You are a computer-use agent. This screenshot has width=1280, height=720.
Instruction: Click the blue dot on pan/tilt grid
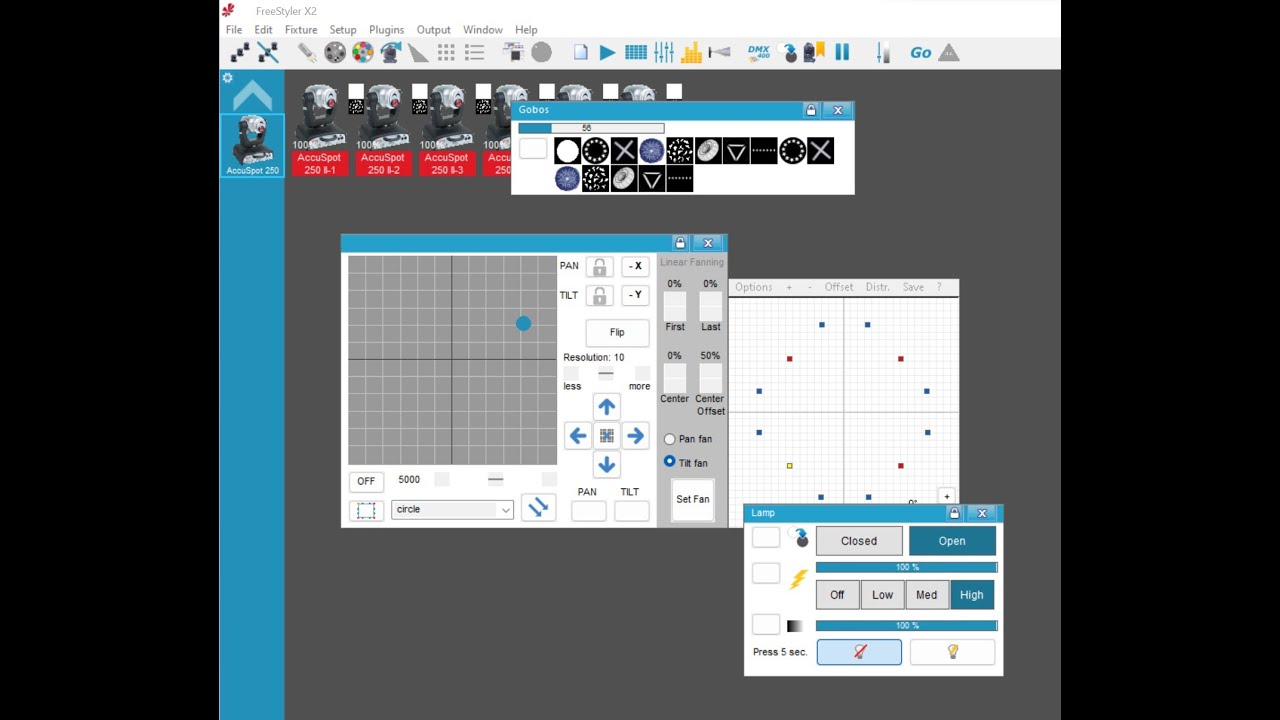523,324
